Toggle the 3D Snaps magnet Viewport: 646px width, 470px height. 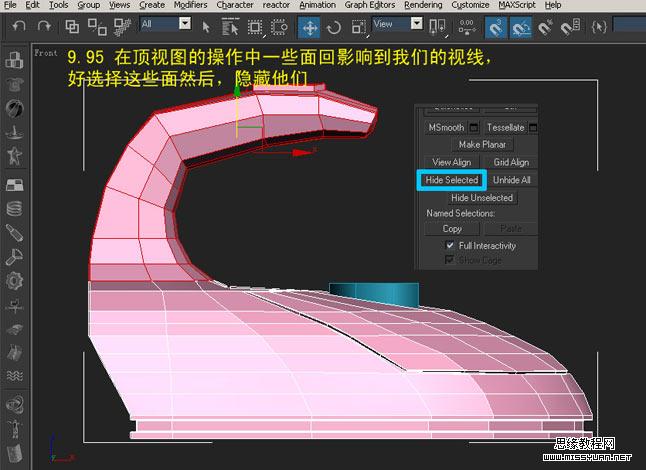click(496, 28)
